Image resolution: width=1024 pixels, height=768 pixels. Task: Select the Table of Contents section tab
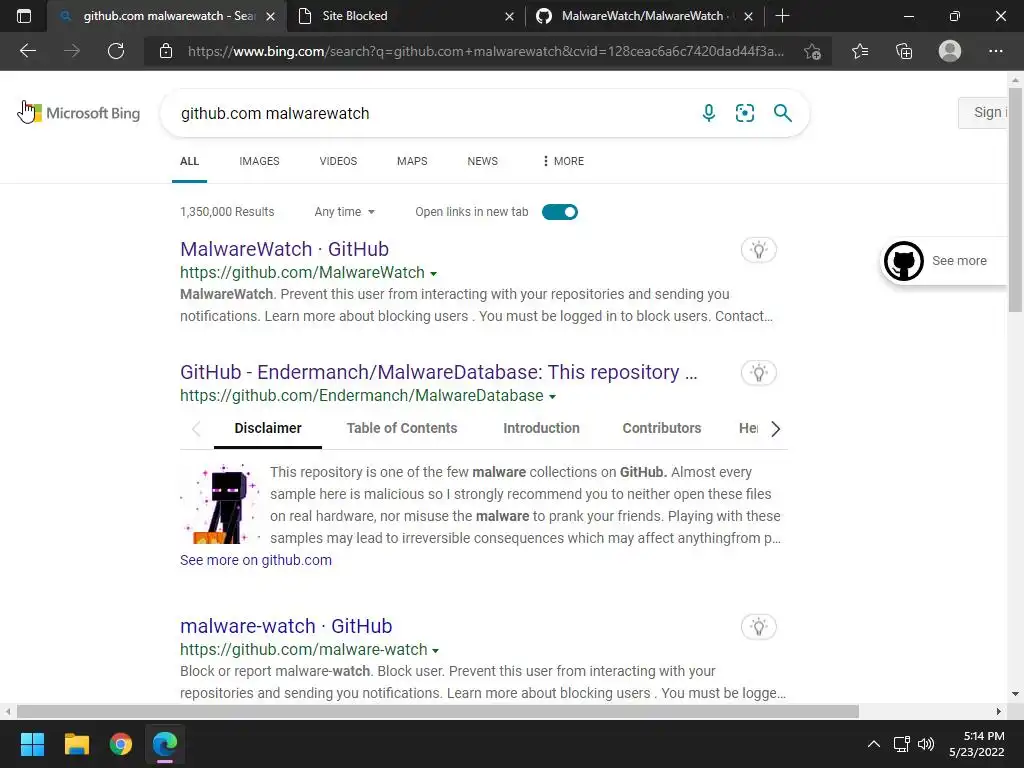(x=402, y=428)
